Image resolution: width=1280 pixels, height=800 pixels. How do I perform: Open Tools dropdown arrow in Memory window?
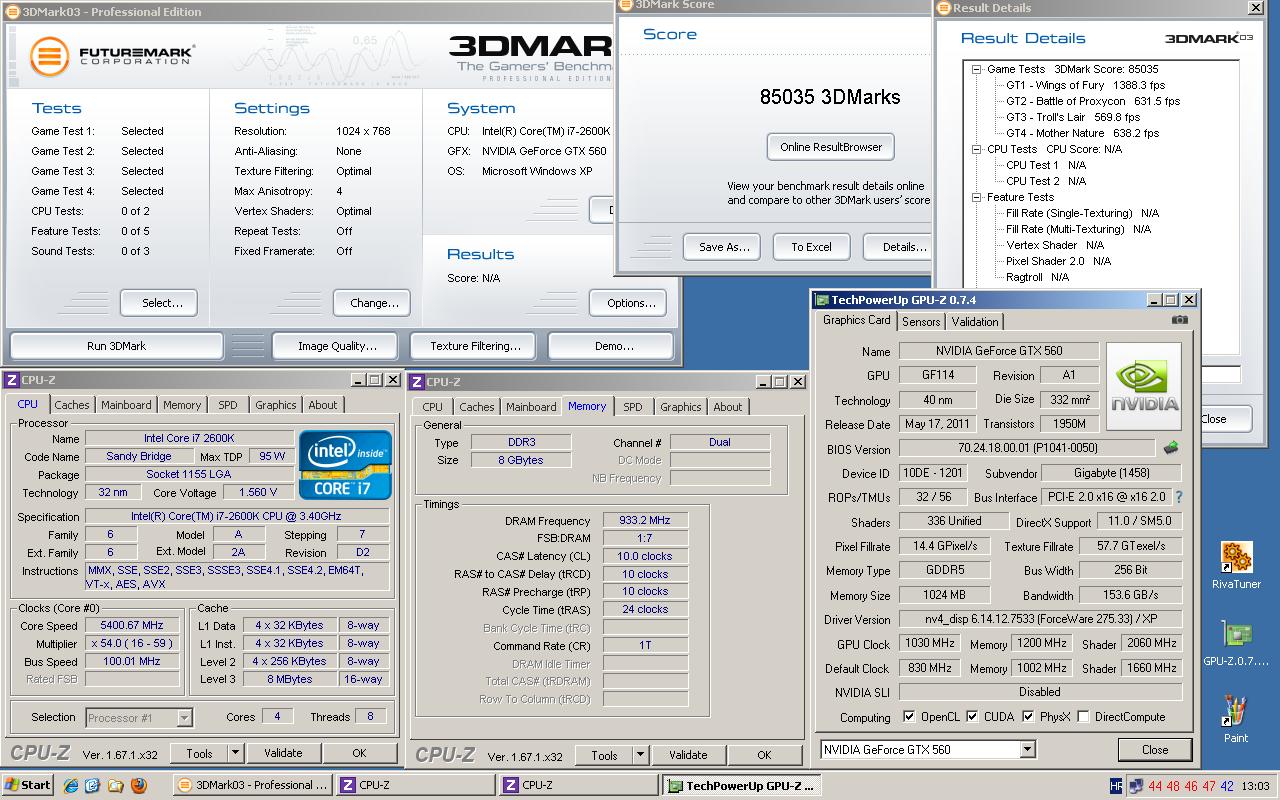pos(641,755)
